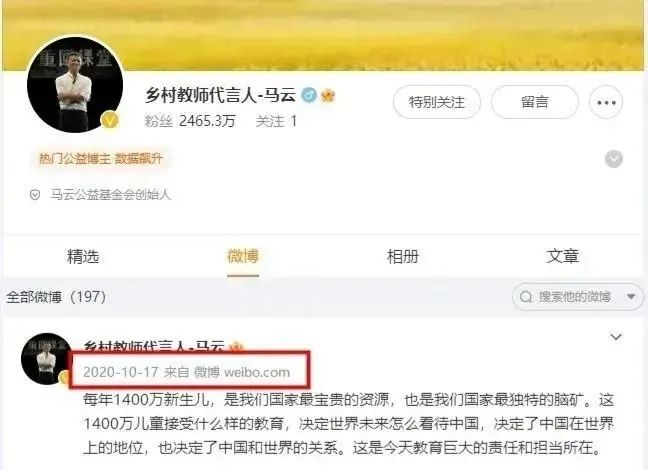Viewport: 648px width, 470px height.
Task: Click the shield icon before 马云公益基金会创始人
Action: pos(35,195)
